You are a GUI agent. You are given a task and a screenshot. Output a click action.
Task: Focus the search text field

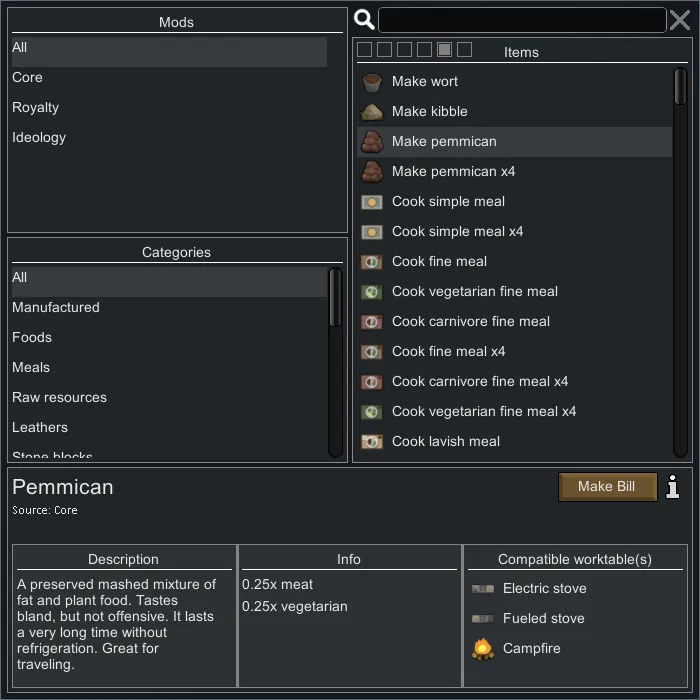[x=521, y=20]
